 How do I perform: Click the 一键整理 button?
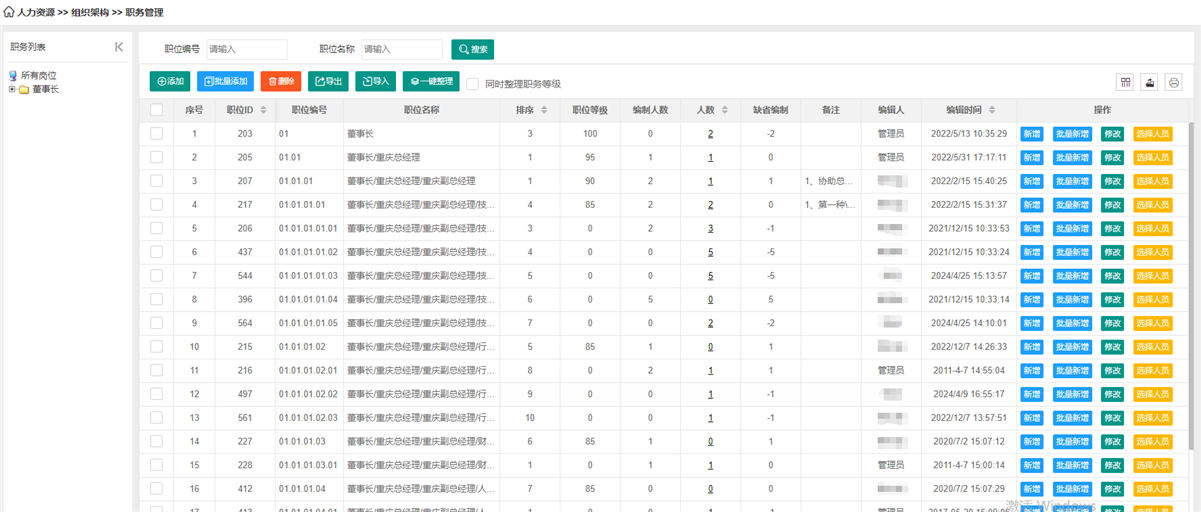(x=431, y=81)
